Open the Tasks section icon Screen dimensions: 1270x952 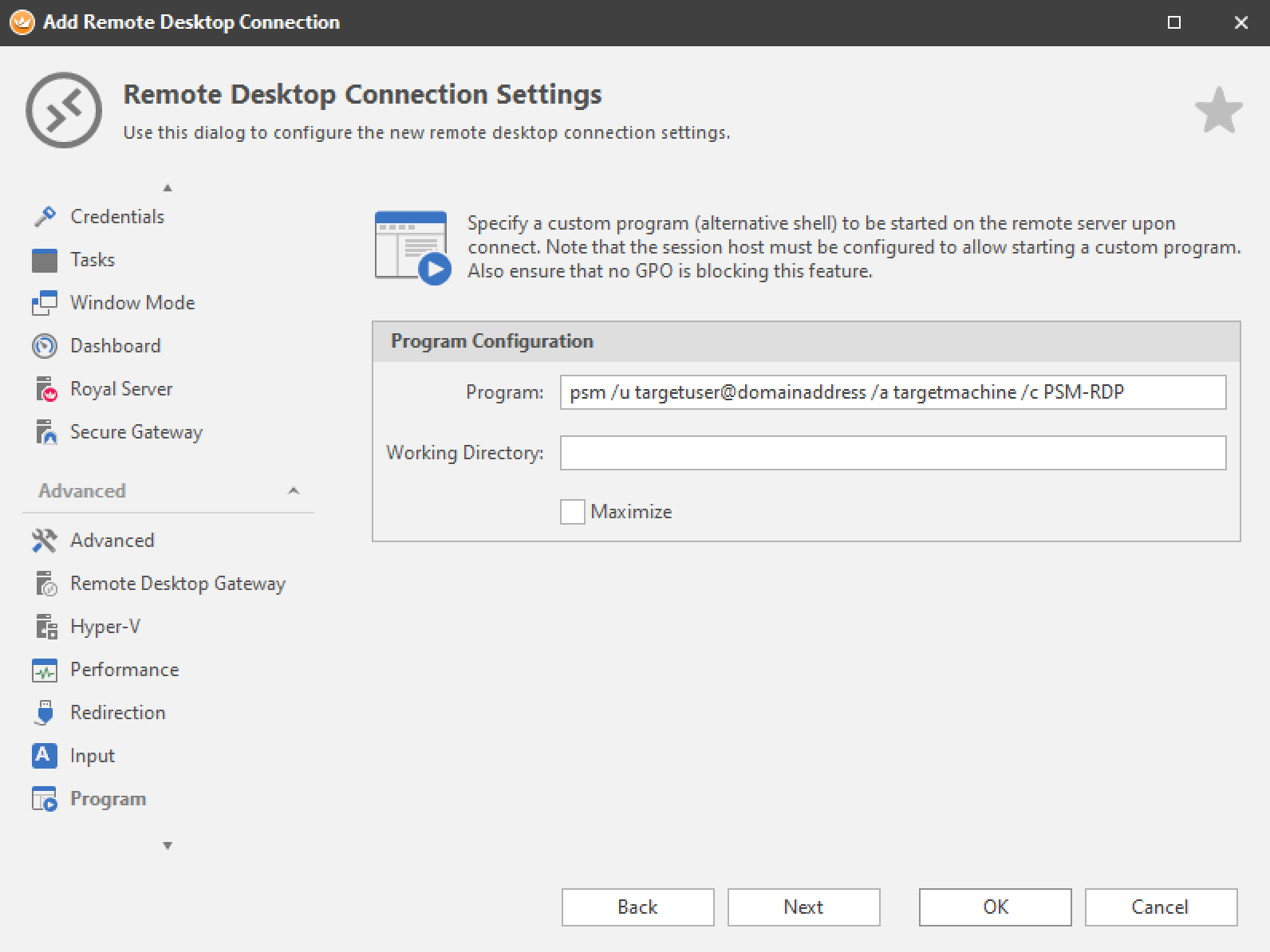(45, 260)
